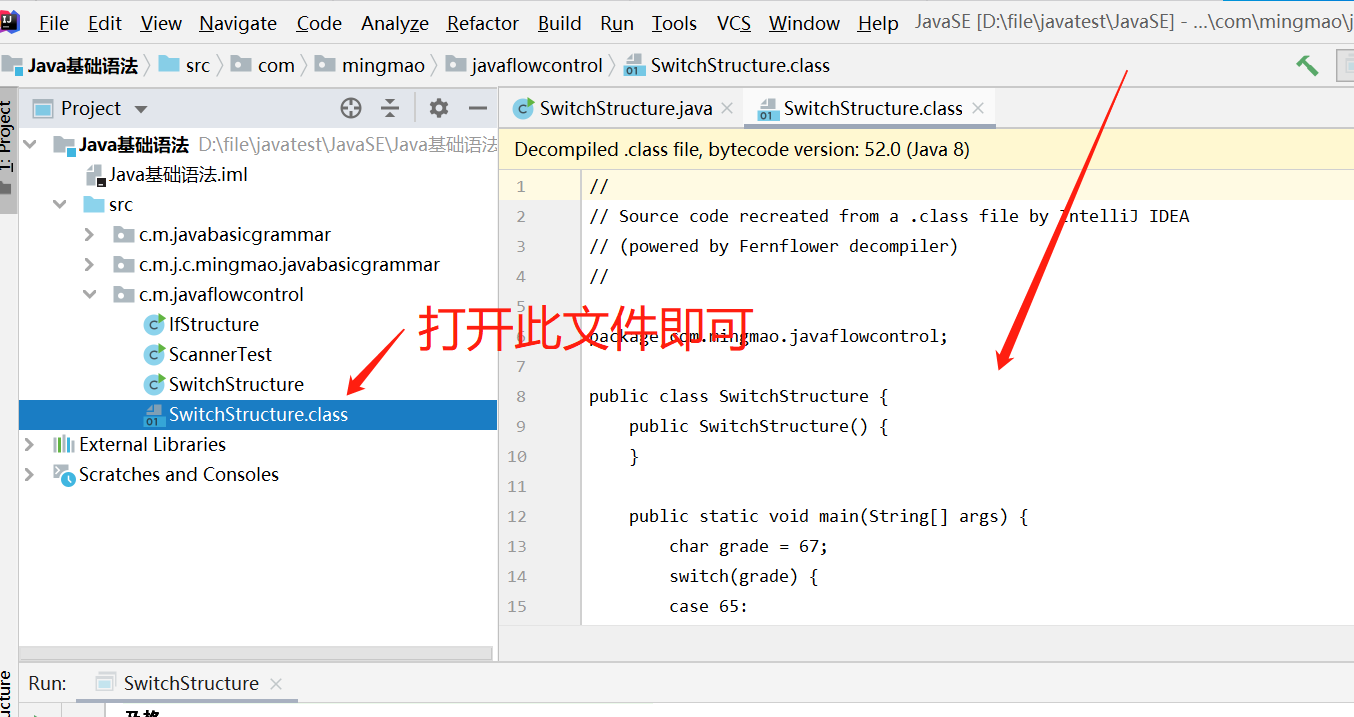
Task: Expand the c.m.javabasicgrammar package
Action: point(90,235)
